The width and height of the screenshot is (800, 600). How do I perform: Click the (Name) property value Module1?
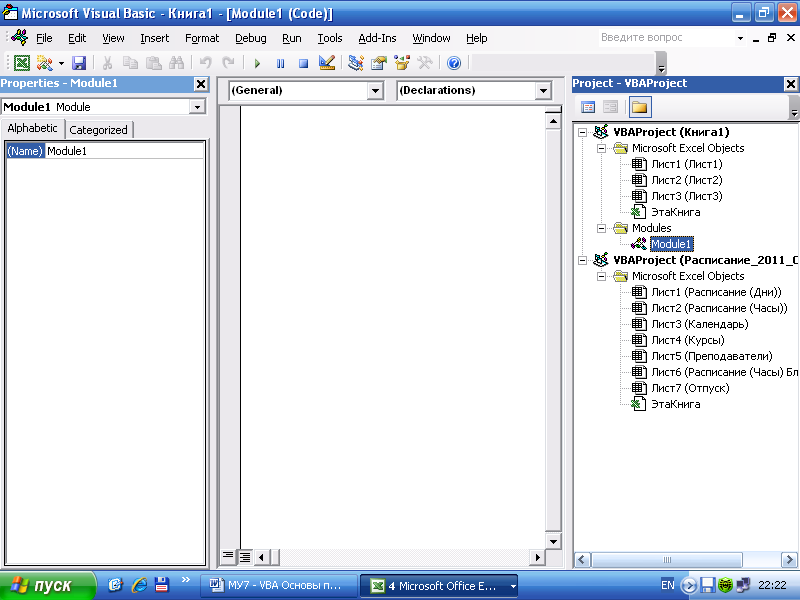[124, 151]
